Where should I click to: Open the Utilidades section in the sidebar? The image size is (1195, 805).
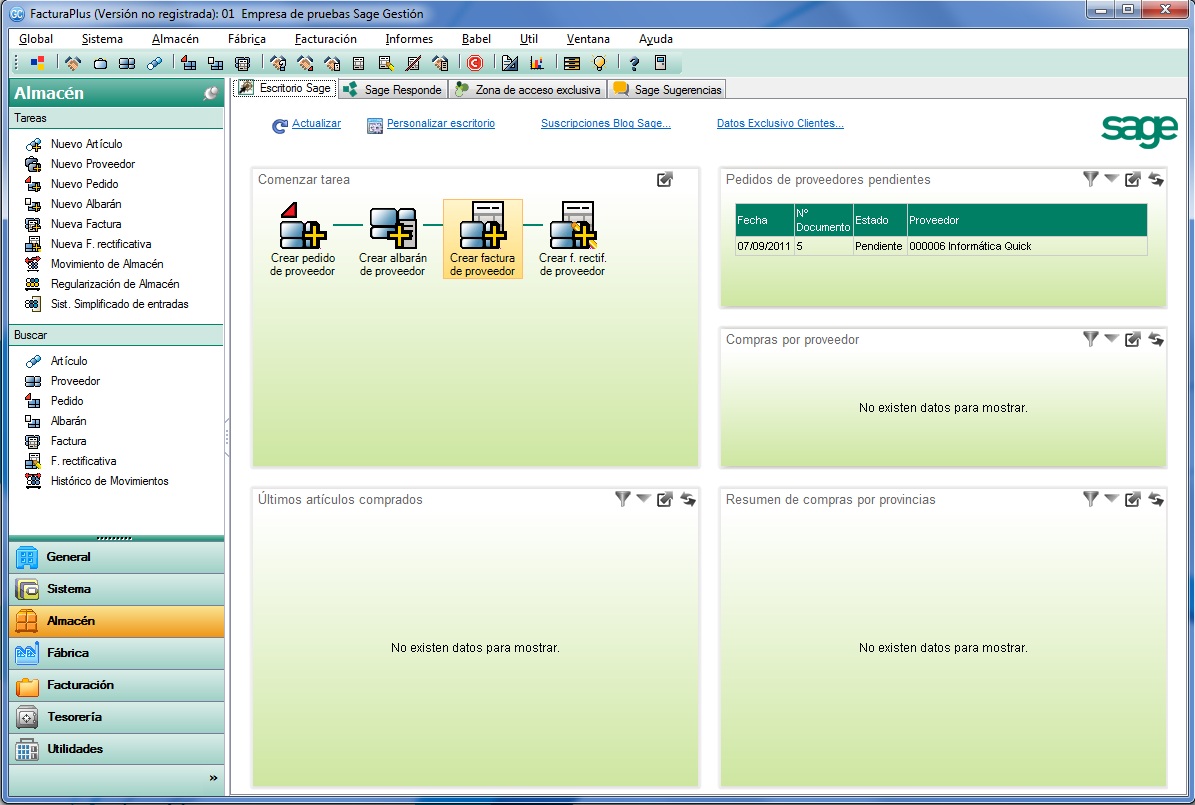click(x=117, y=749)
